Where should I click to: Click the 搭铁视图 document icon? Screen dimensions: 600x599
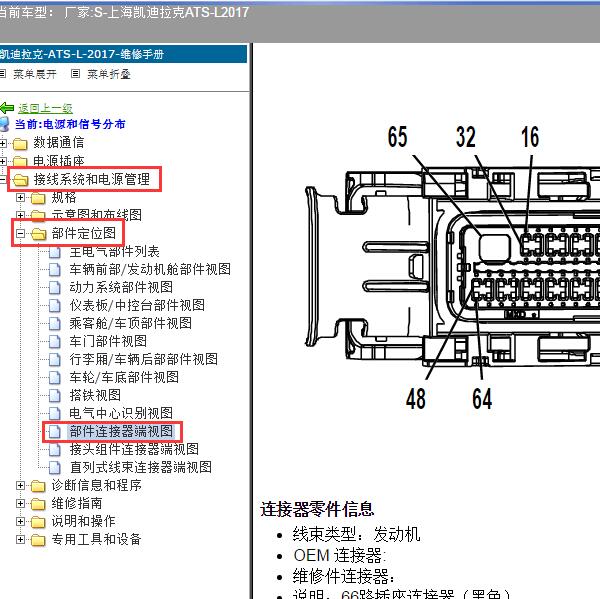55,395
